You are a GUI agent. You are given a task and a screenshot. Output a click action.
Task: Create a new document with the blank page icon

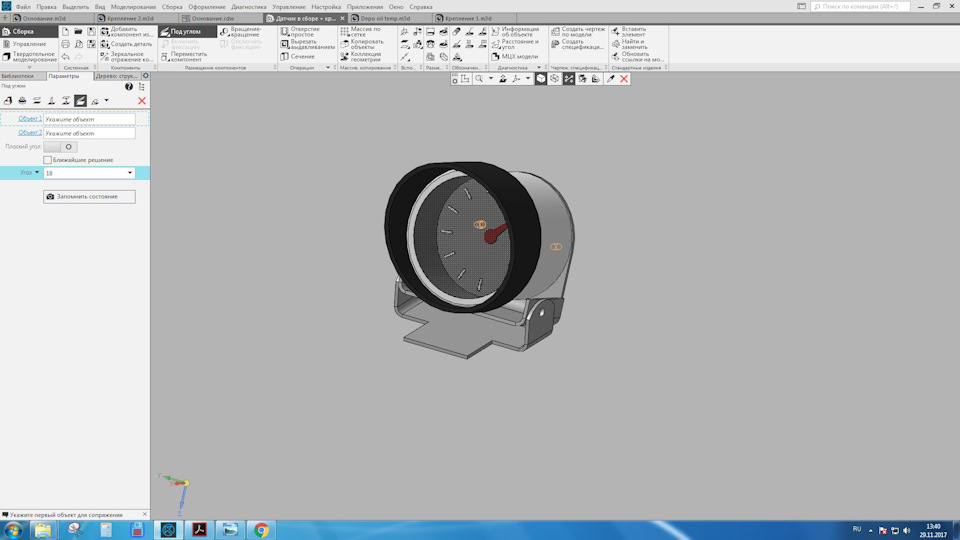[66, 31]
